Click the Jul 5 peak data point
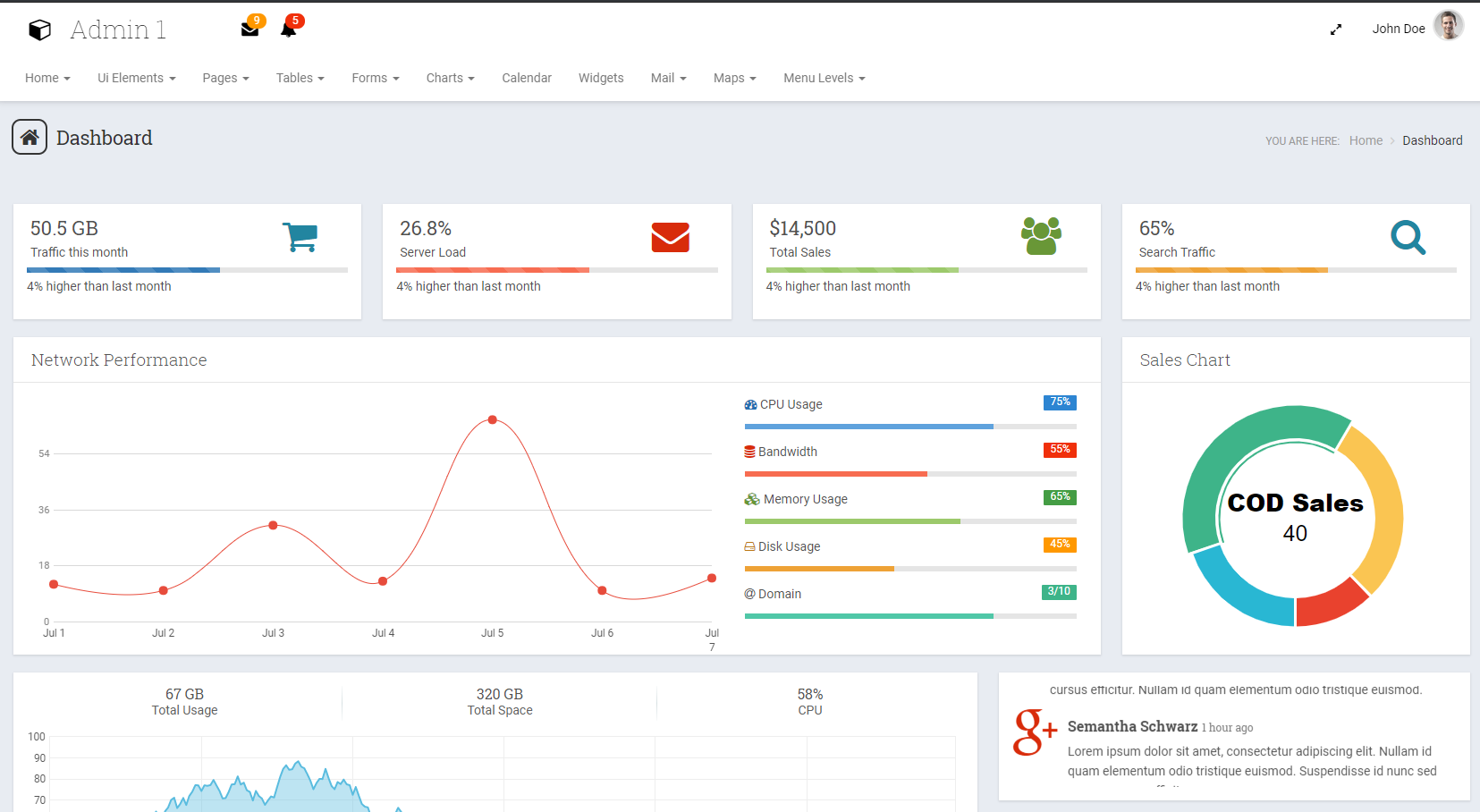Image resolution: width=1480 pixels, height=812 pixels. tap(493, 419)
